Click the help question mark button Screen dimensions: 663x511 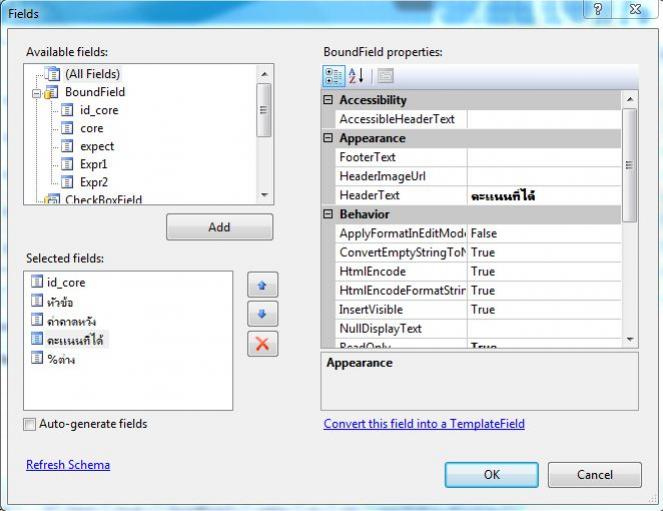[x=597, y=9]
